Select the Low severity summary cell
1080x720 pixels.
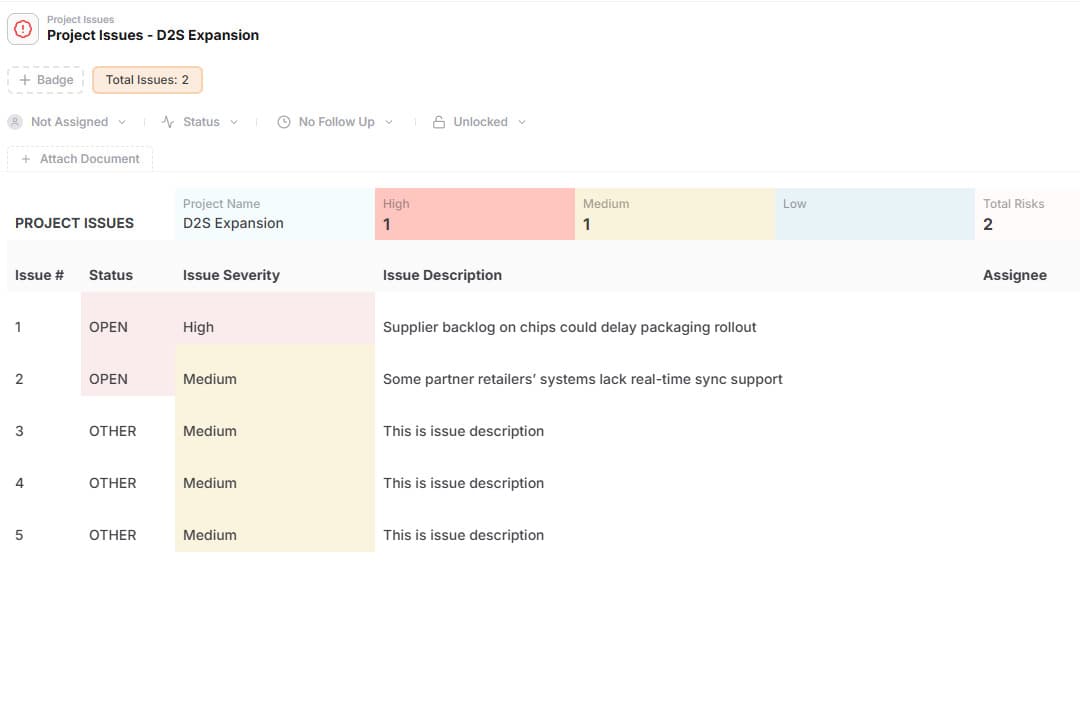coord(875,214)
